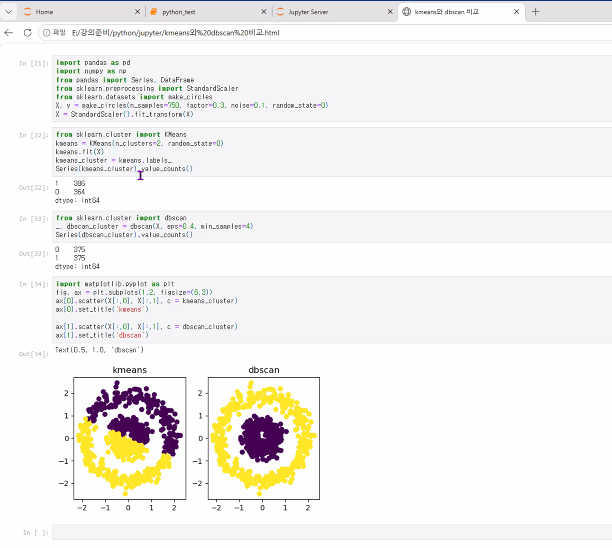Click the file info icon in address bar
This screenshot has width=612, height=548.
[x=46, y=33]
